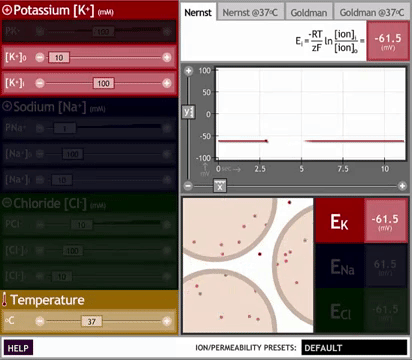This screenshot has height=360, width=412.
Task: Click the [Cl-]i slider knob showing 10
Action: [62, 277]
